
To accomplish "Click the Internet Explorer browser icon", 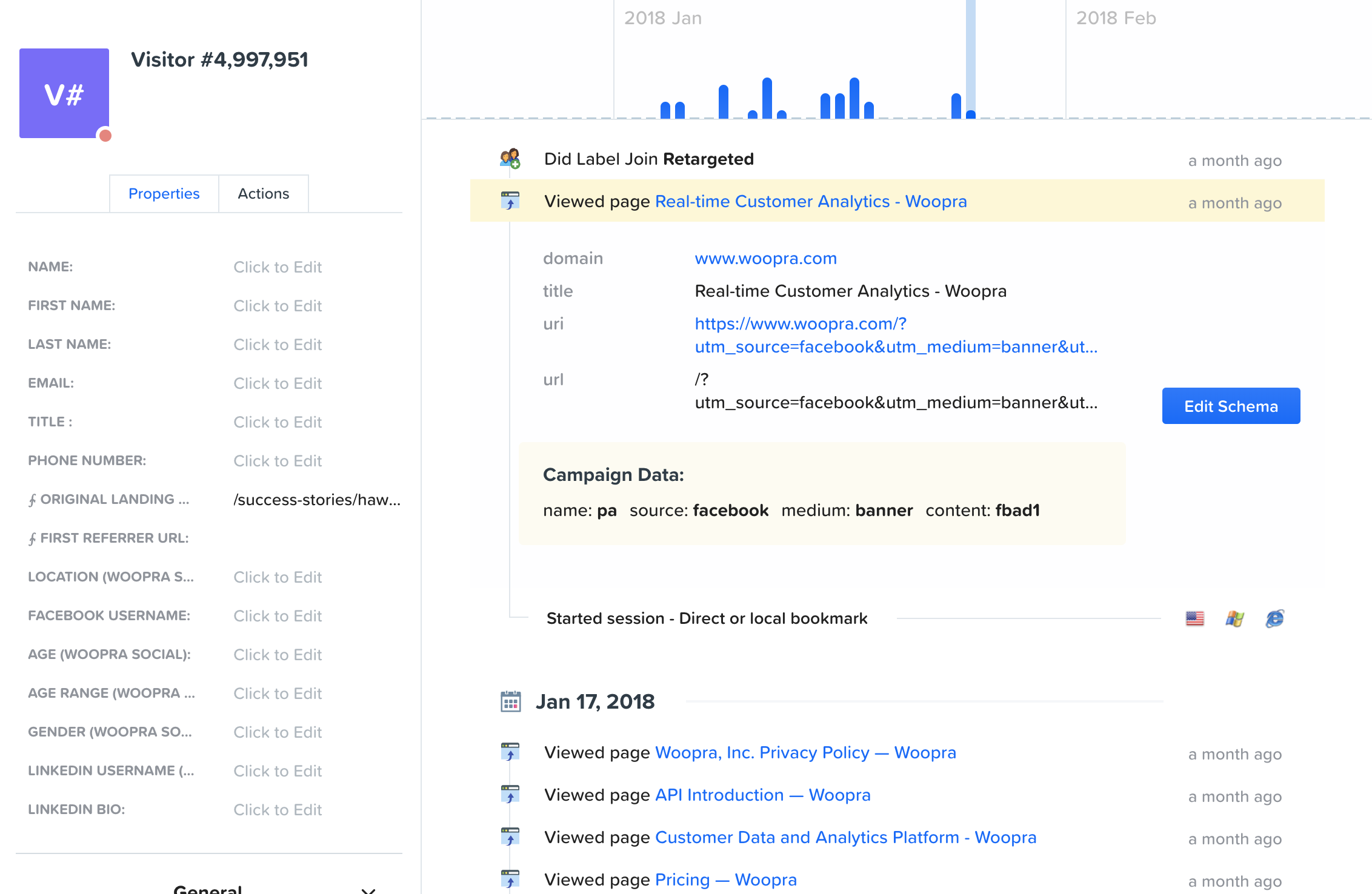I will 1274,618.
